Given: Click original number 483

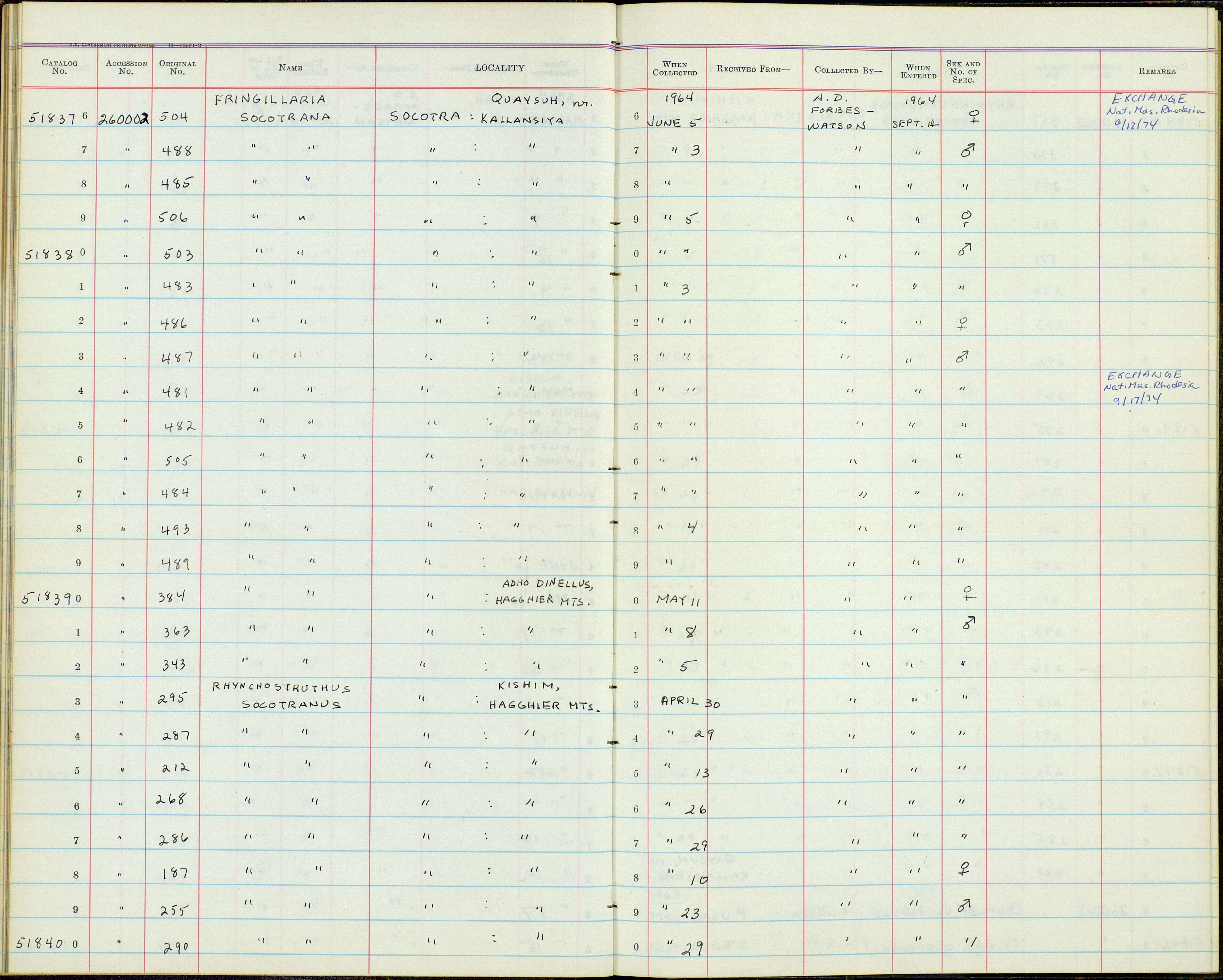Looking at the screenshot, I should pyautogui.click(x=177, y=287).
